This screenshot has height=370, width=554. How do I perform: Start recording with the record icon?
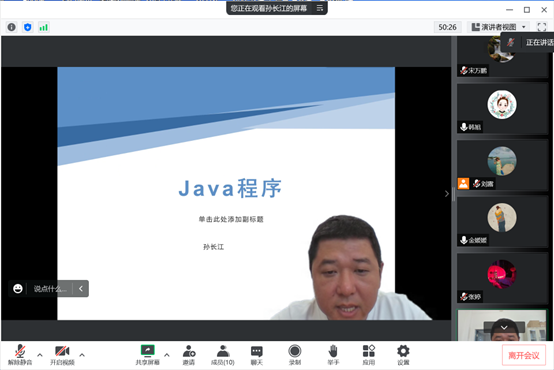tap(295, 355)
